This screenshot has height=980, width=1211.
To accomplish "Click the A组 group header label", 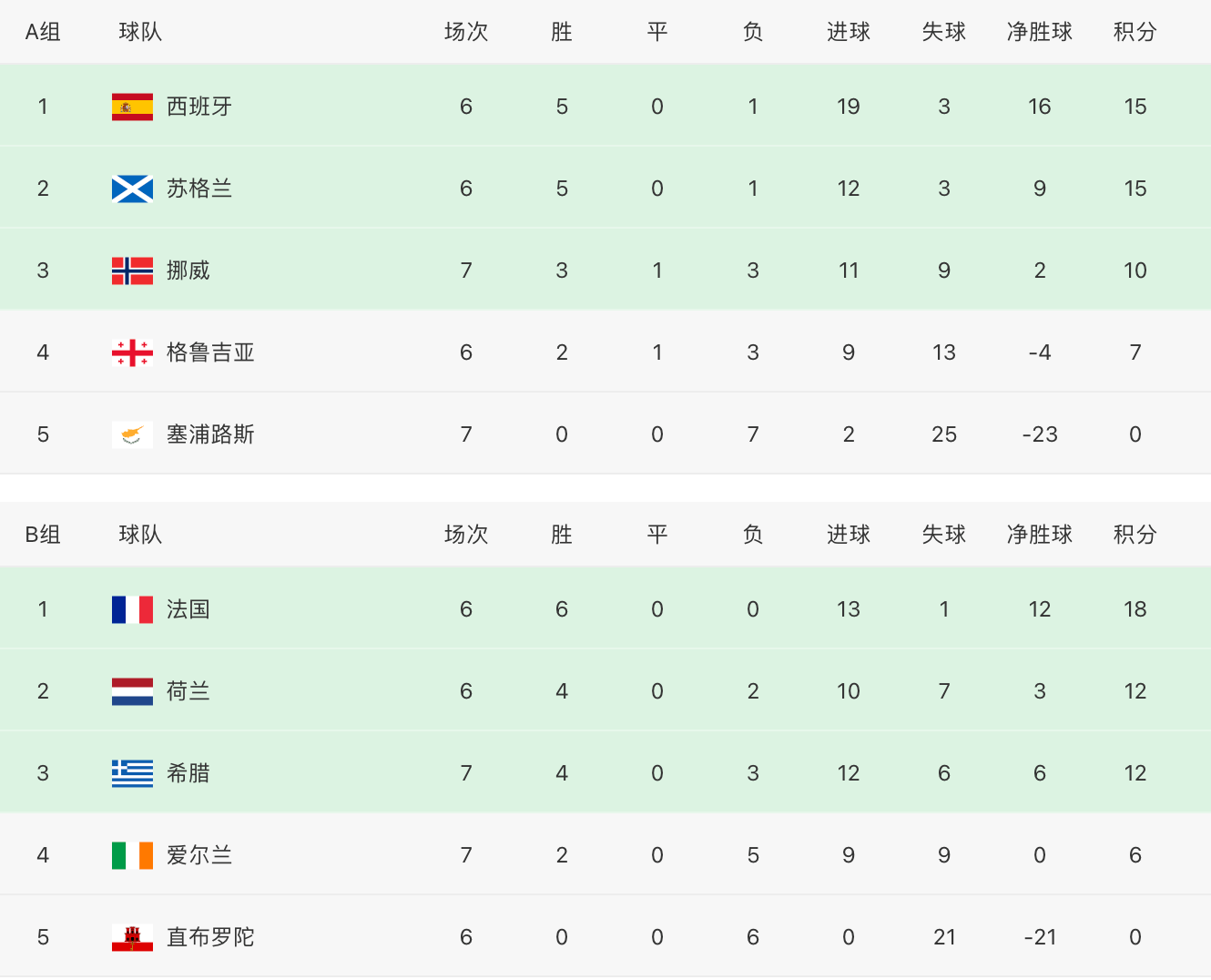I will coord(43,32).
